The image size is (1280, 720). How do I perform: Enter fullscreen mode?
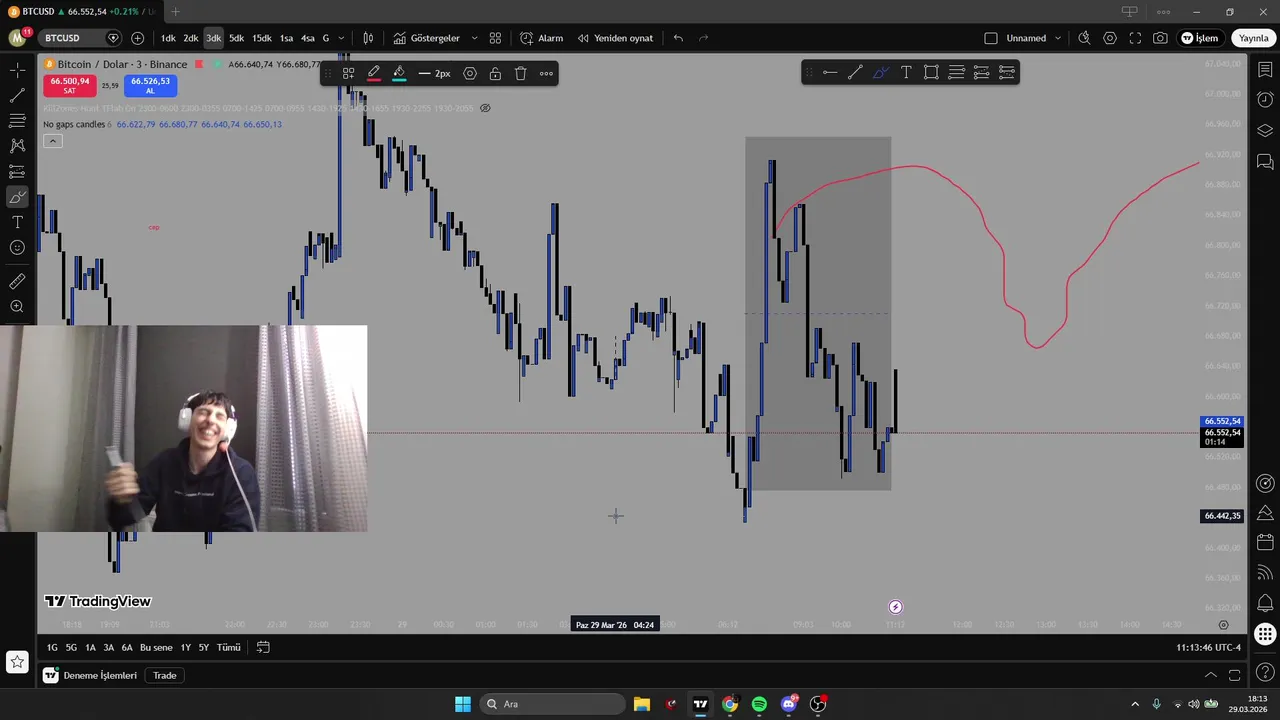[1135, 38]
